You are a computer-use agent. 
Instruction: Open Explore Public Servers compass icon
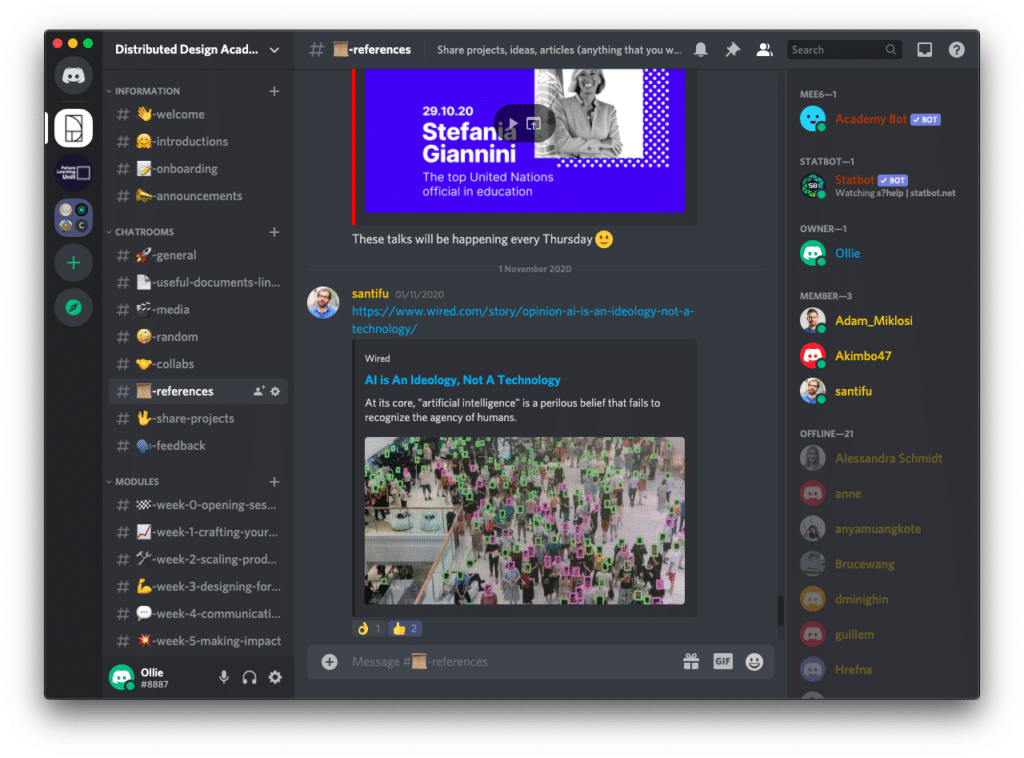[x=74, y=307]
